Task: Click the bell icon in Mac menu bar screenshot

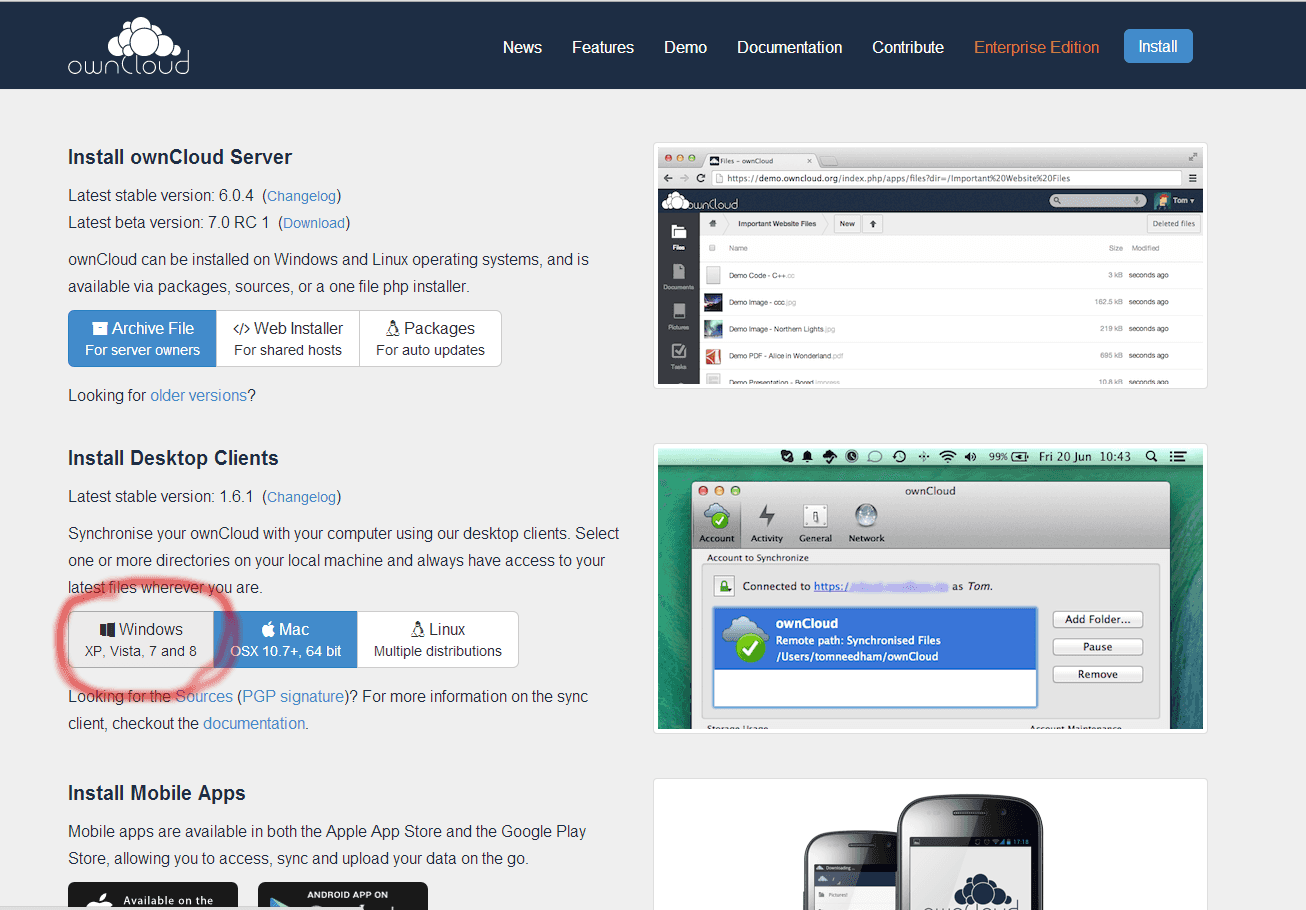Action: tap(807, 456)
